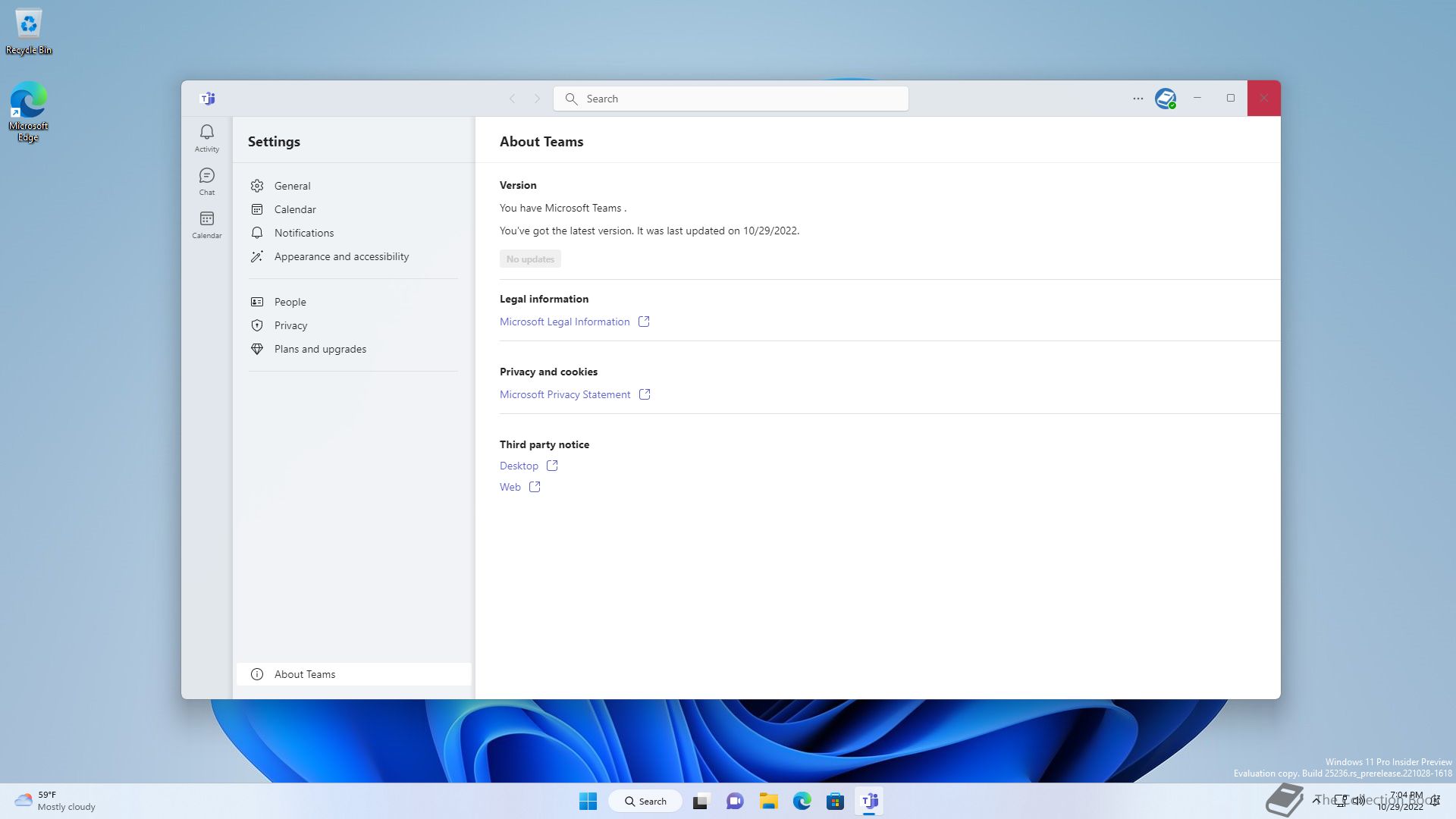Click external-link icon beside Desktop
1456x819 pixels.
pyautogui.click(x=552, y=466)
